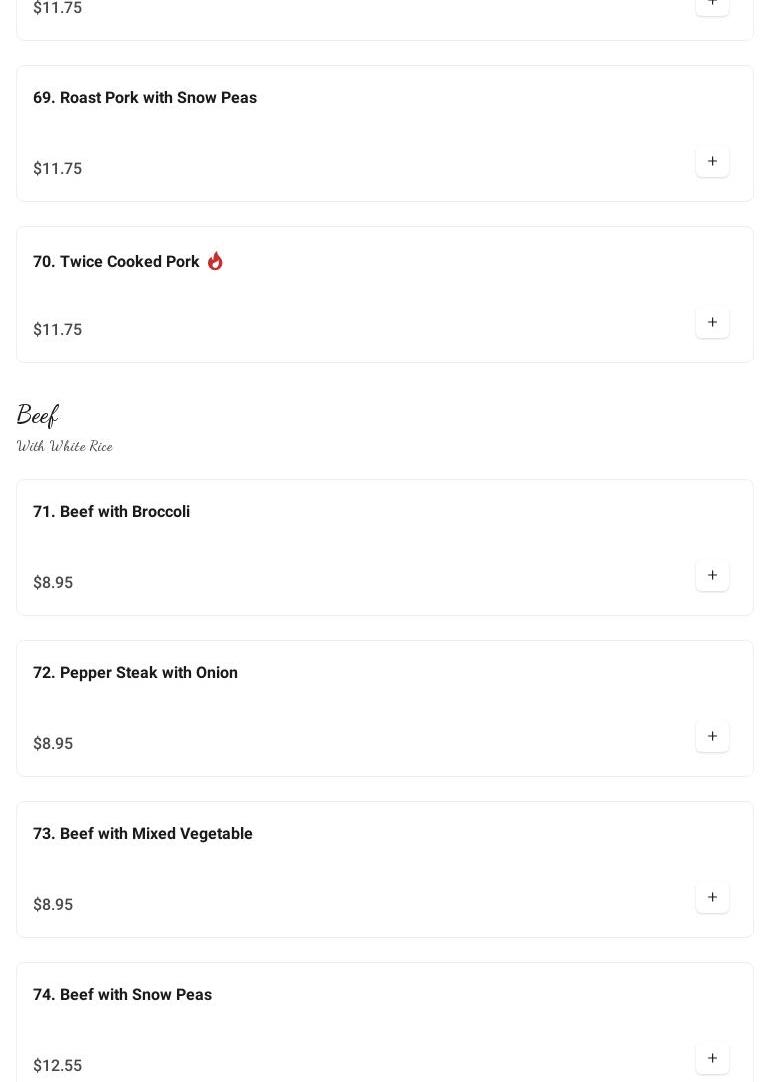This screenshot has height=1082, width=770.
Task: Click plus icon for Twice Cooked Pork
Action: coord(712,323)
